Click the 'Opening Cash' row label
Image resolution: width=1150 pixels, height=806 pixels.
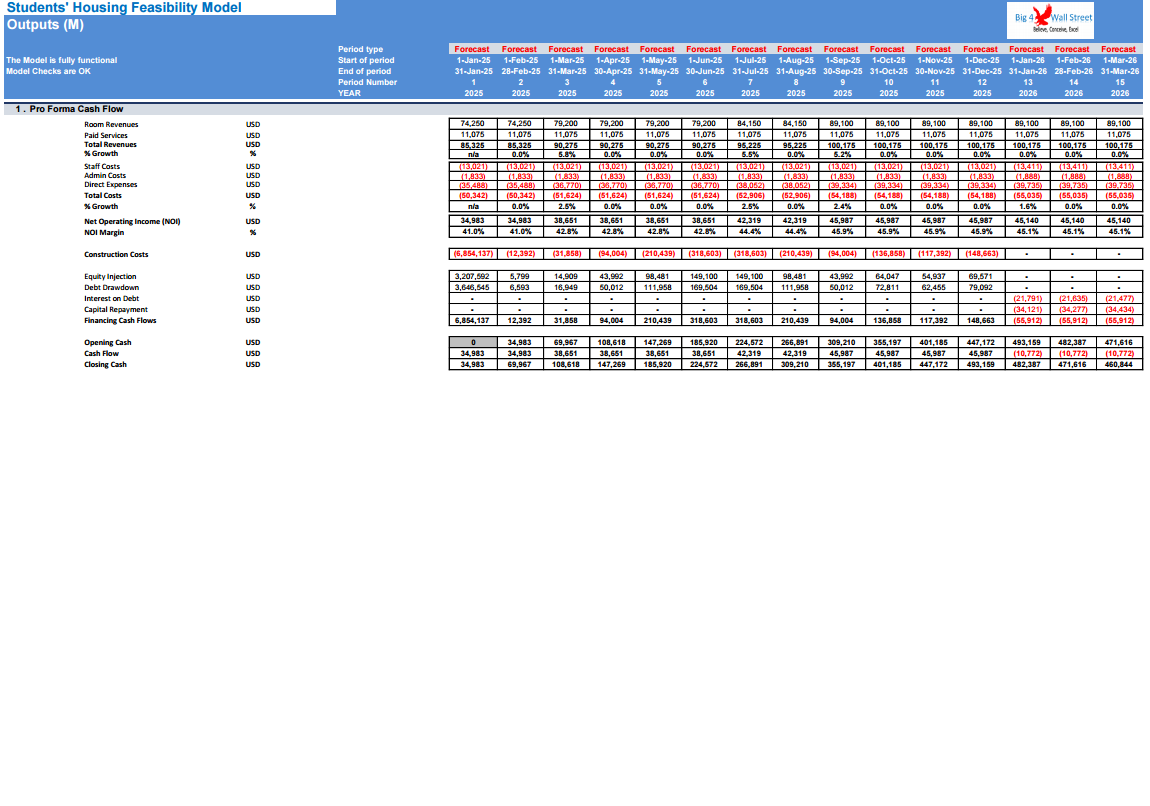pos(108,342)
